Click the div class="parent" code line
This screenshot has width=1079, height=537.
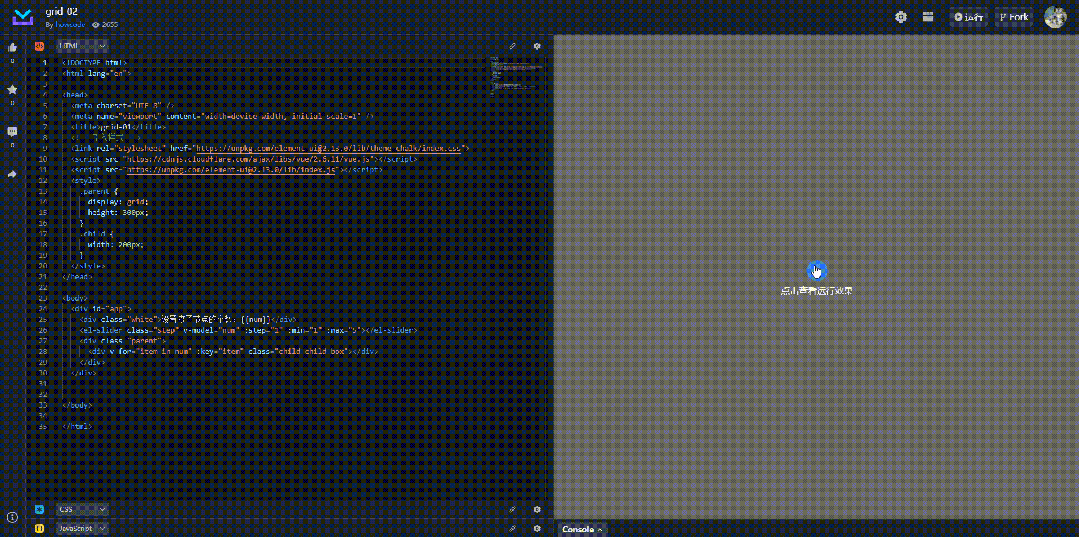pyautogui.click(x=123, y=341)
